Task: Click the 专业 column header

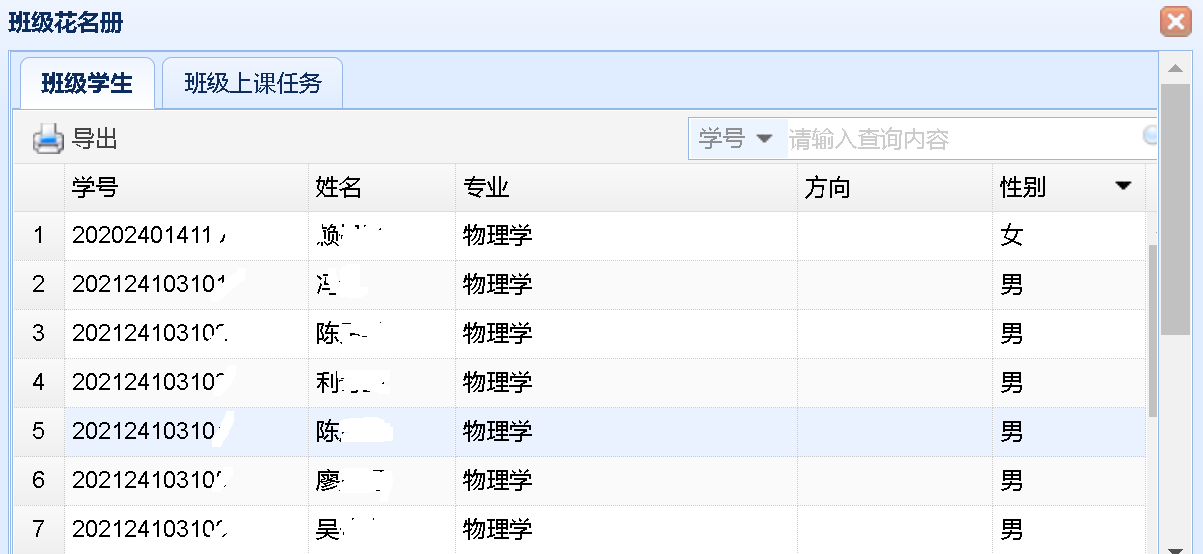Action: (x=625, y=187)
